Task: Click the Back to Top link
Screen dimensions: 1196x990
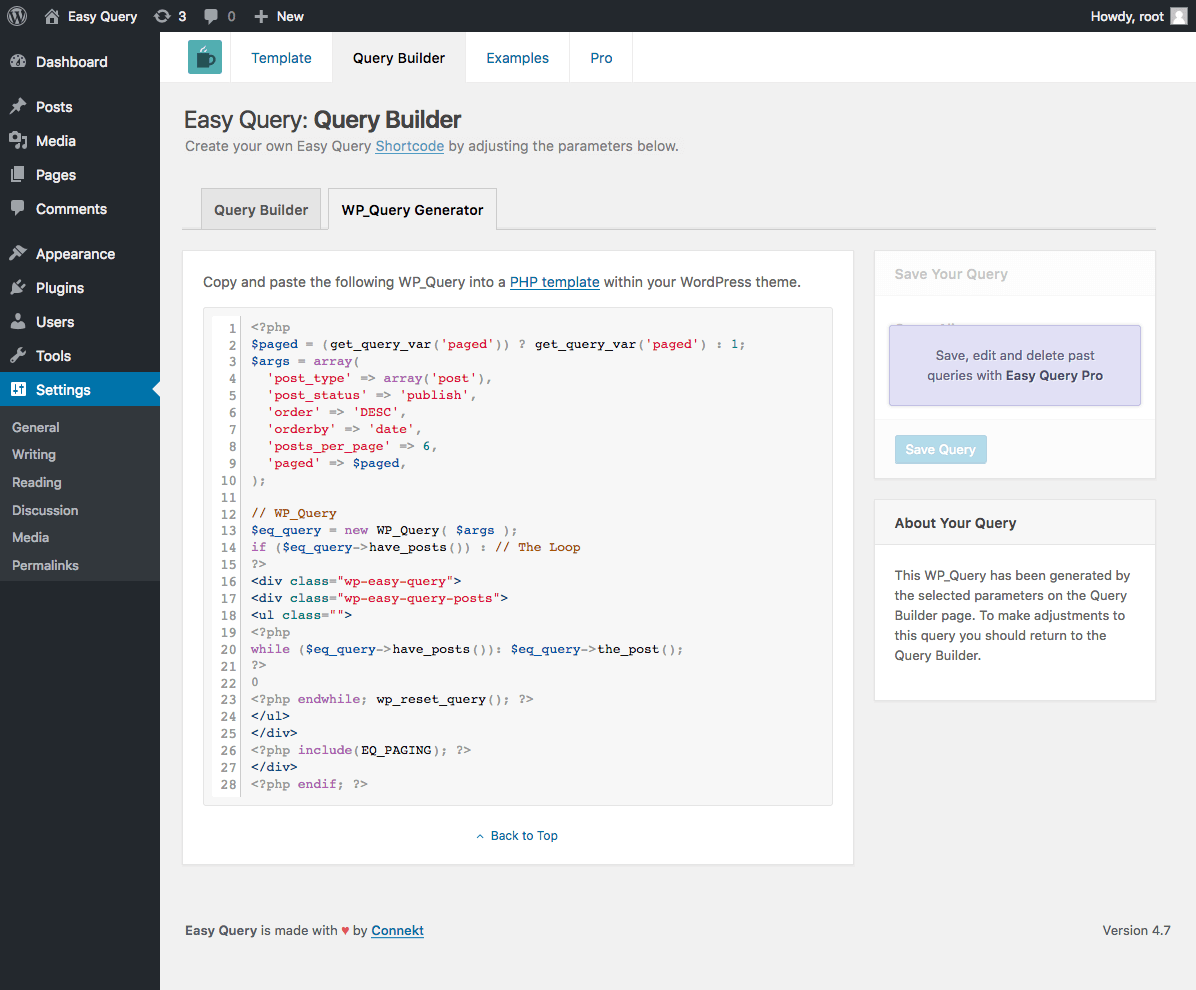Action: point(524,836)
